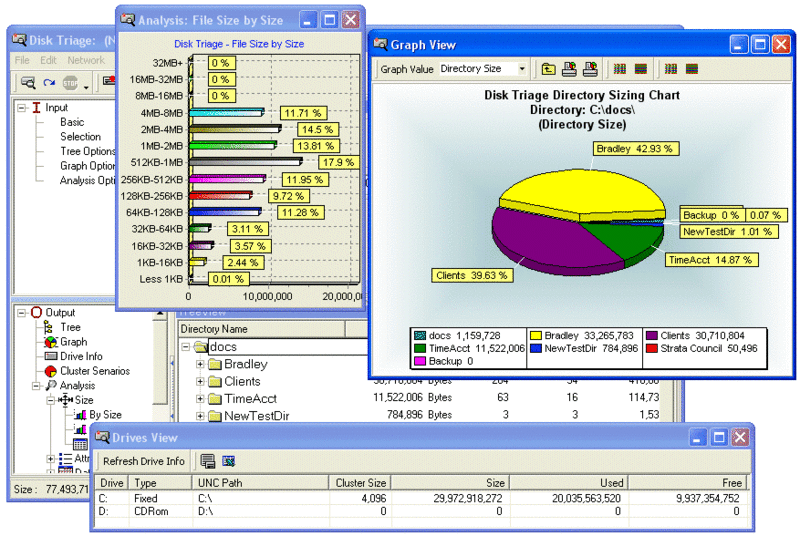Click the Used column header in Drives View
This screenshot has height=536, width=800.
point(568,482)
